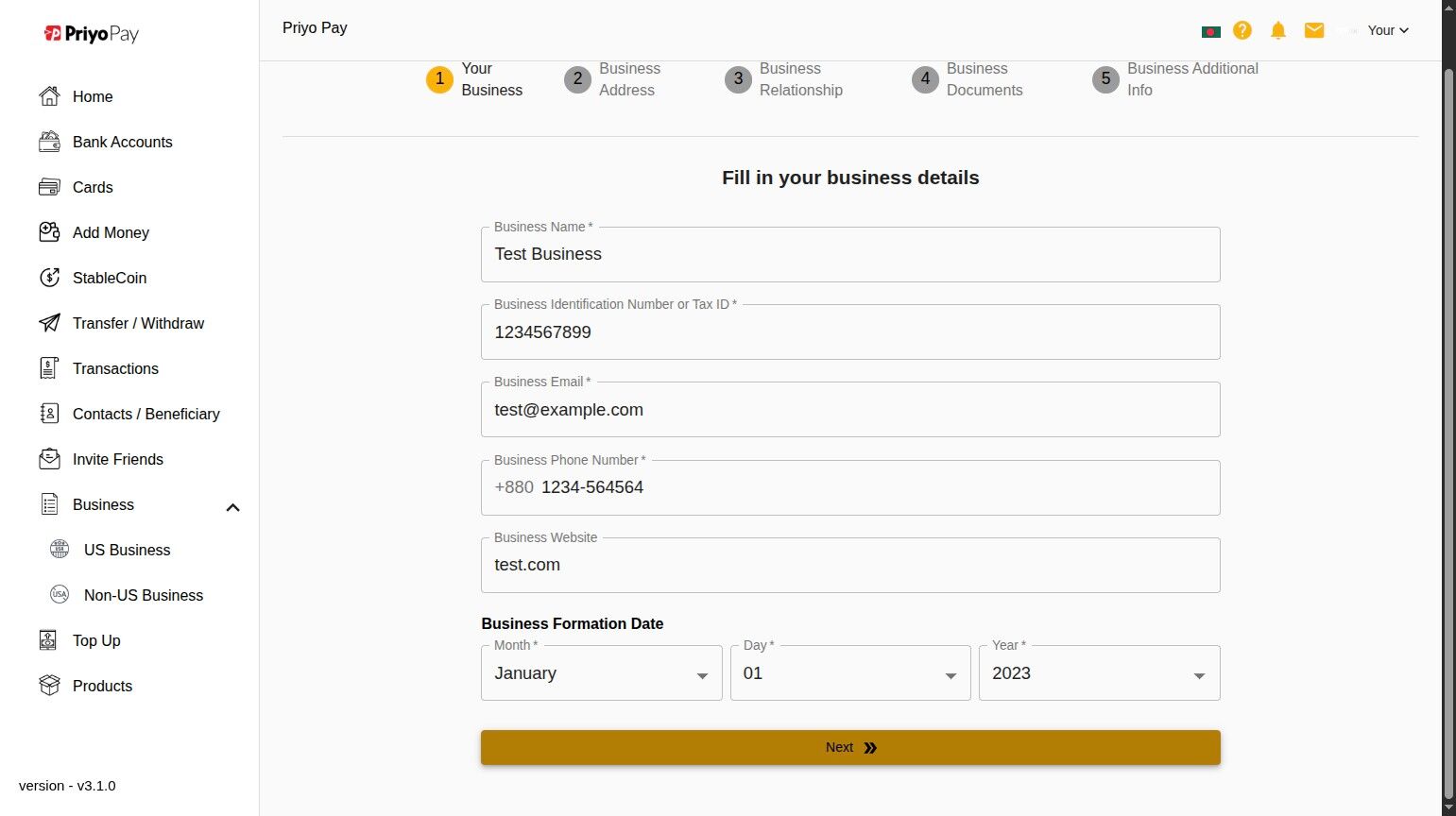Open notifications bell icon
Viewport: 1456px width, 816px height.
(x=1278, y=30)
